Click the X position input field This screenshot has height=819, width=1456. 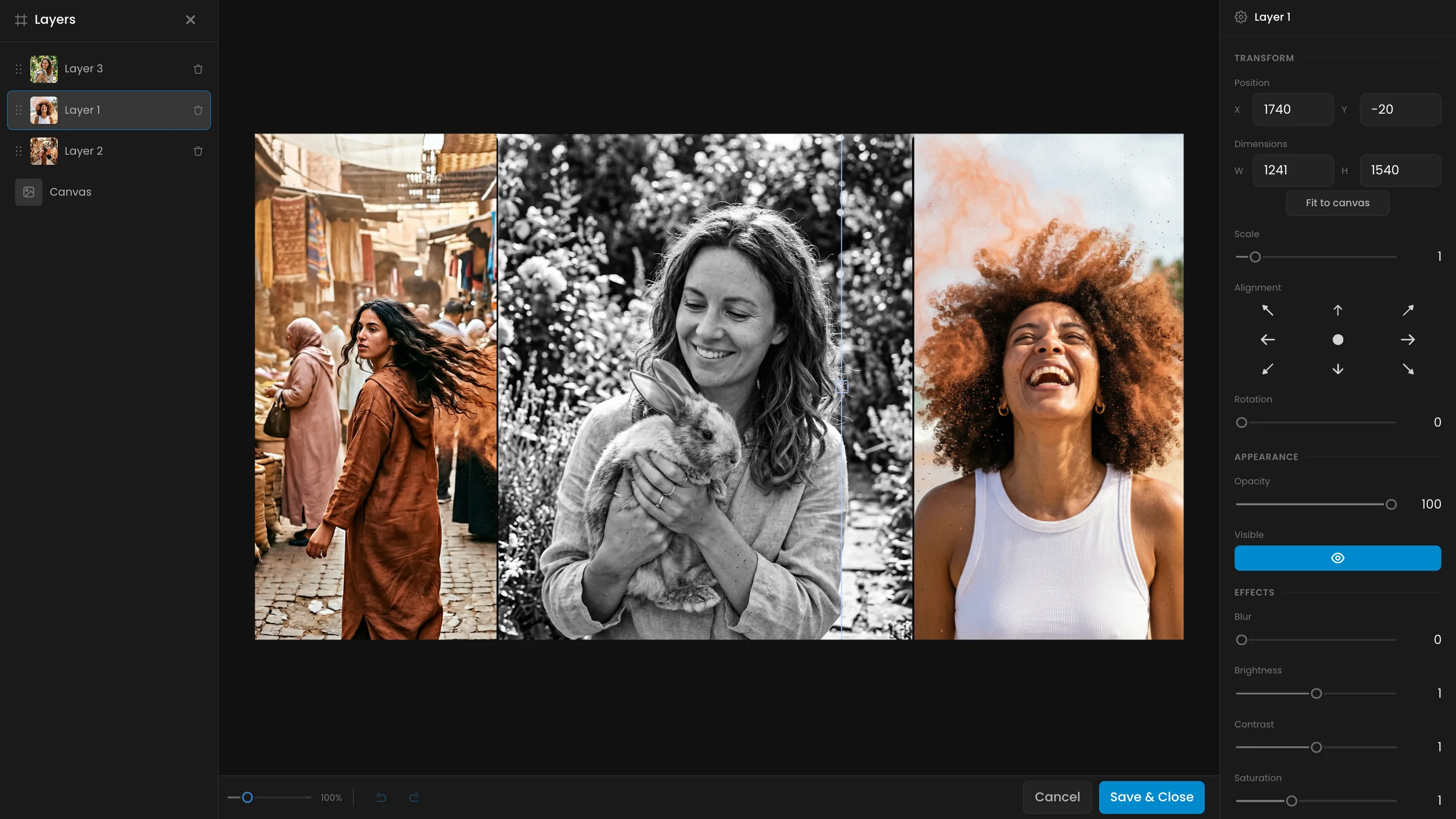(1293, 109)
